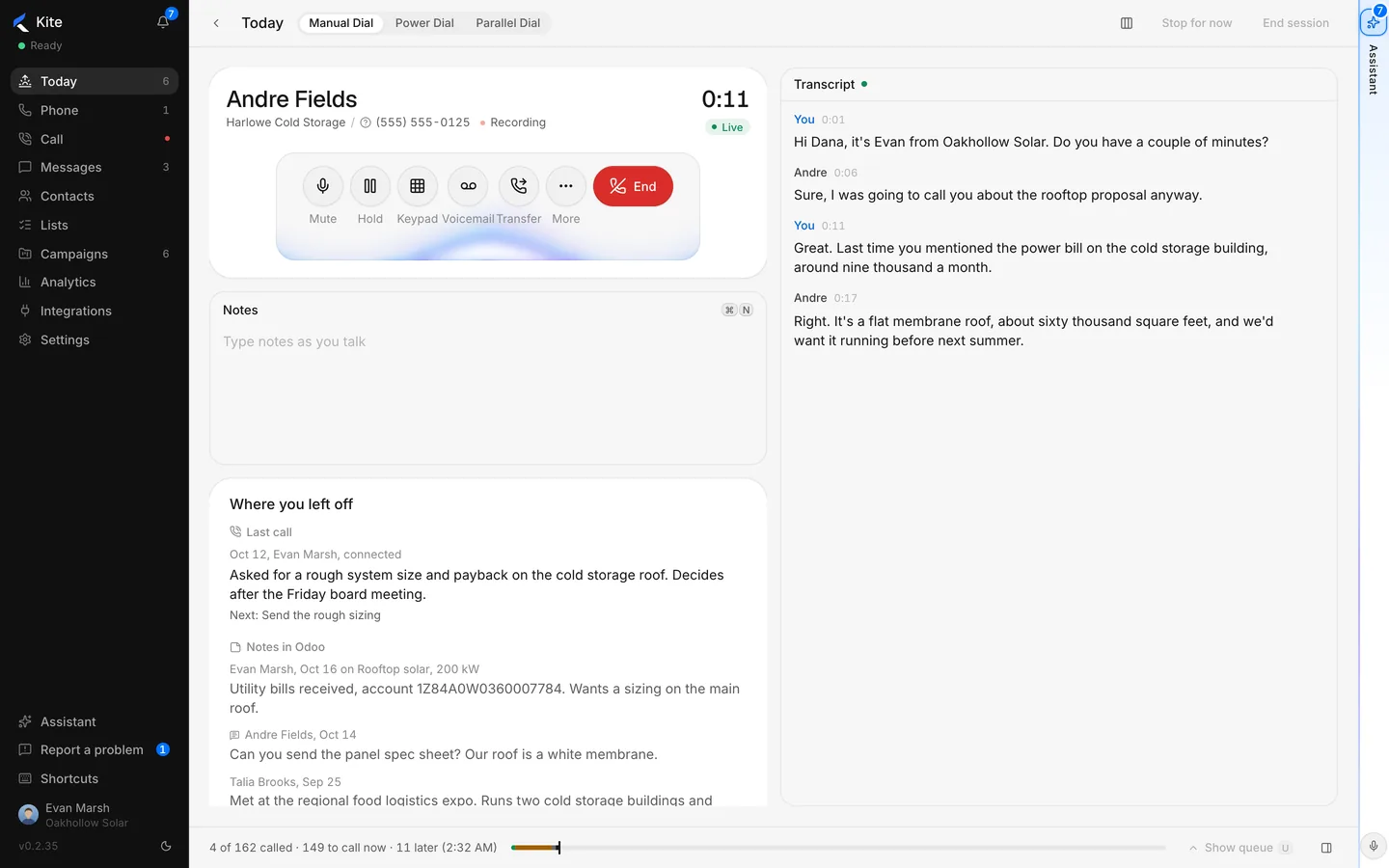The height and width of the screenshot is (868, 1389).
Task: Click the Harlowe Cold Storage company name
Action: [286, 122]
